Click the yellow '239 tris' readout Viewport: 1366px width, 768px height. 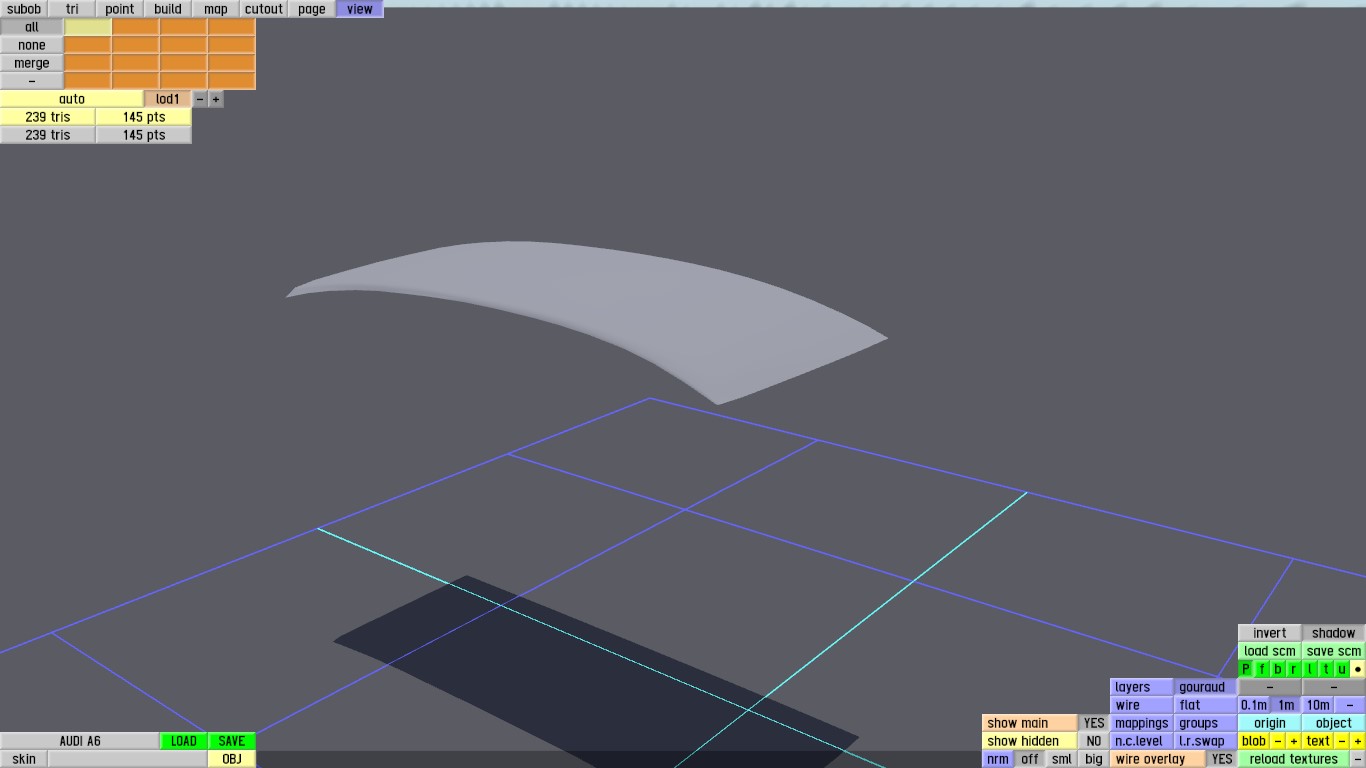point(48,117)
